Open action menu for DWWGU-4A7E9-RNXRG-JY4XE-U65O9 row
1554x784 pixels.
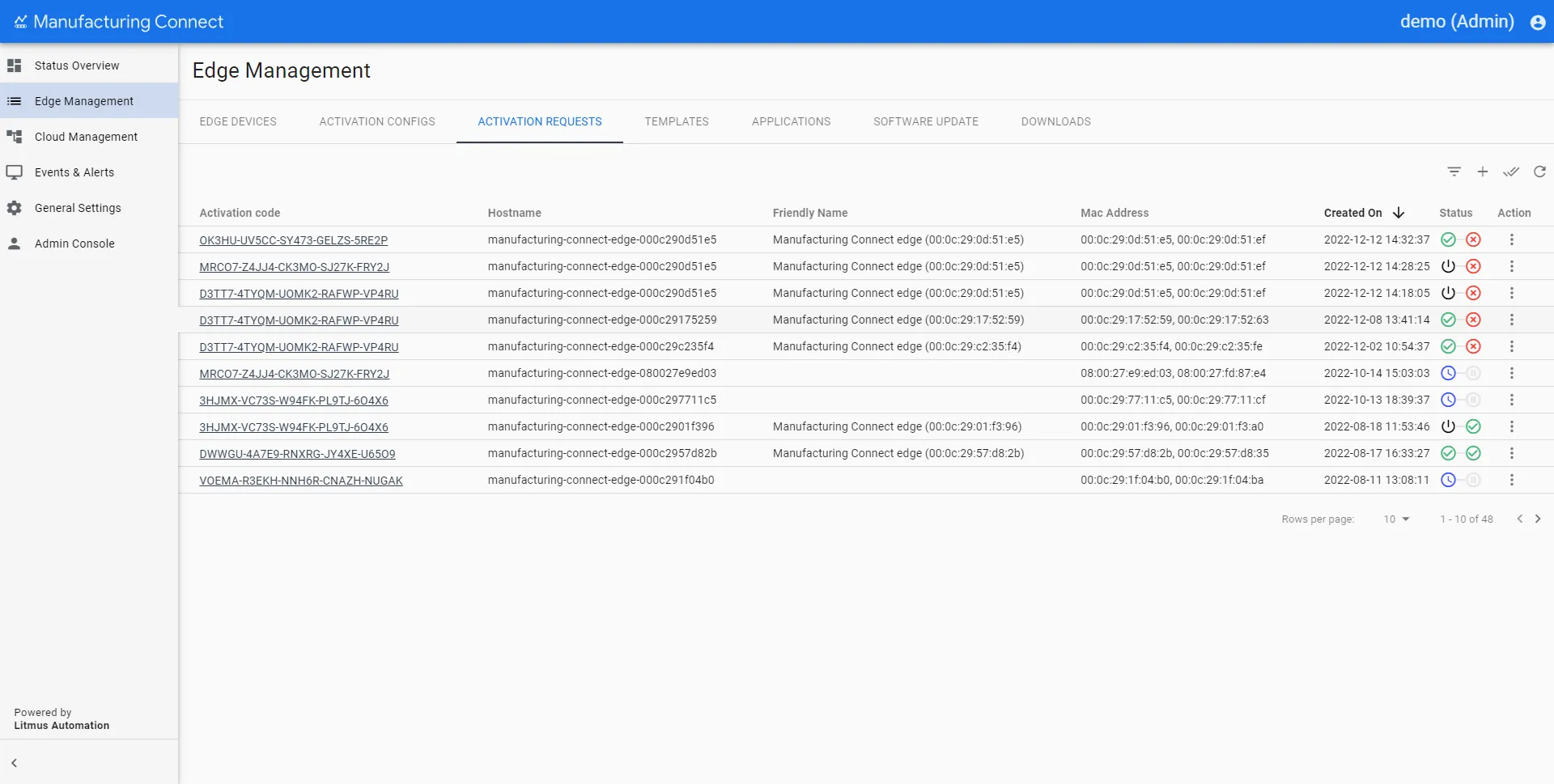point(1511,453)
